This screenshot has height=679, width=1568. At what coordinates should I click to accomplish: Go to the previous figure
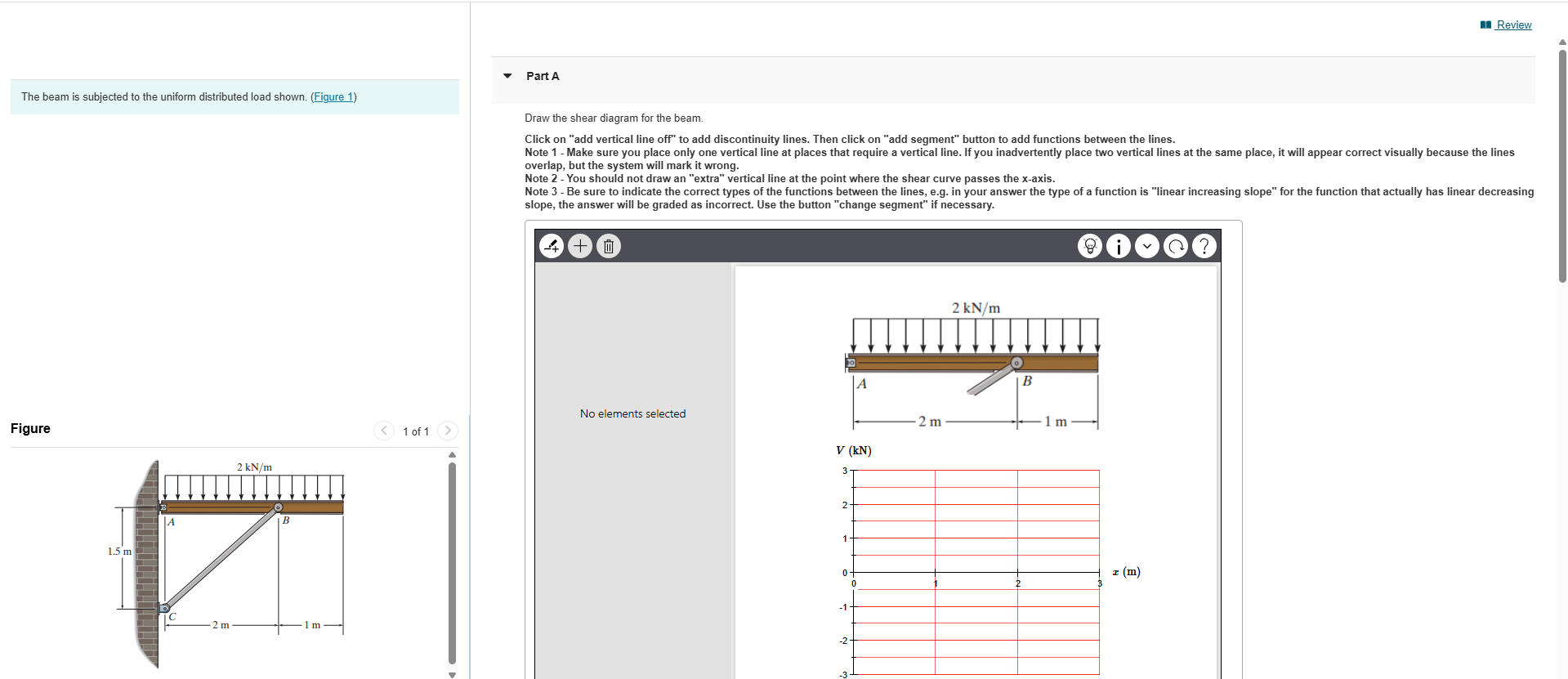click(x=384, y=431)
